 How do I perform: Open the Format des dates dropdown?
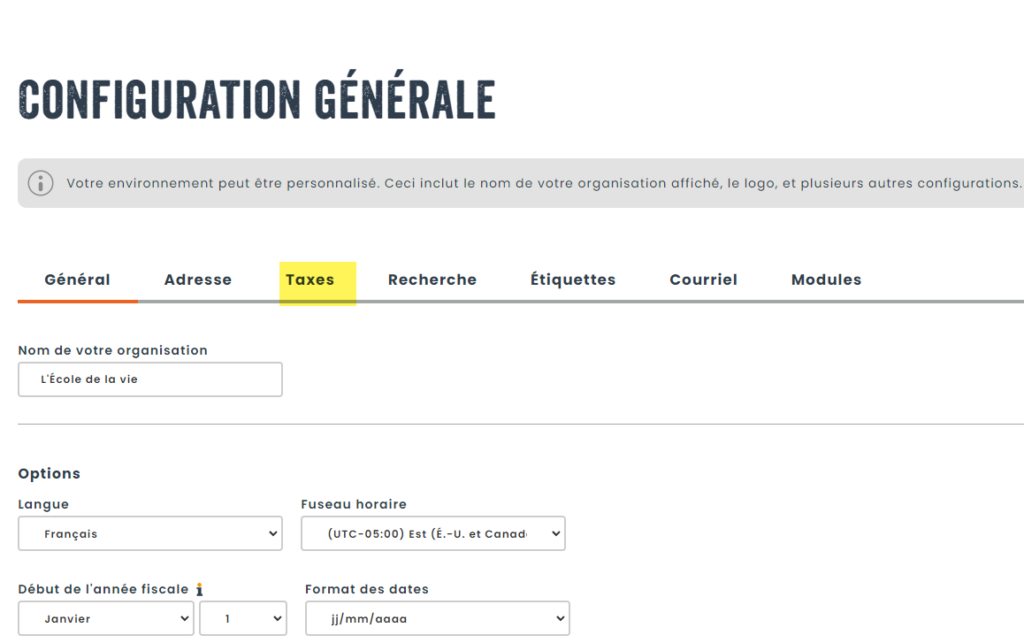[x=437, y=619]
